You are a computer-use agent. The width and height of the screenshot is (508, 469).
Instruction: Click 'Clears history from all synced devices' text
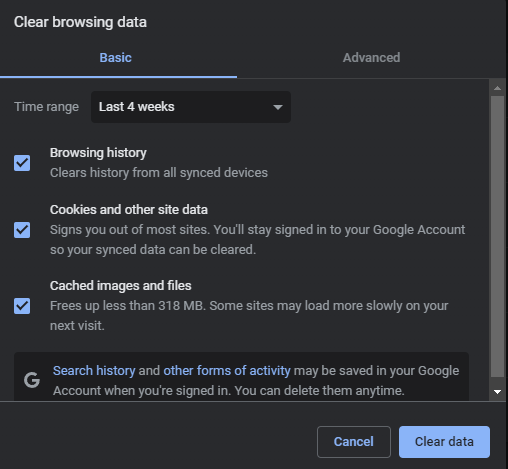[x=159, y=173]
